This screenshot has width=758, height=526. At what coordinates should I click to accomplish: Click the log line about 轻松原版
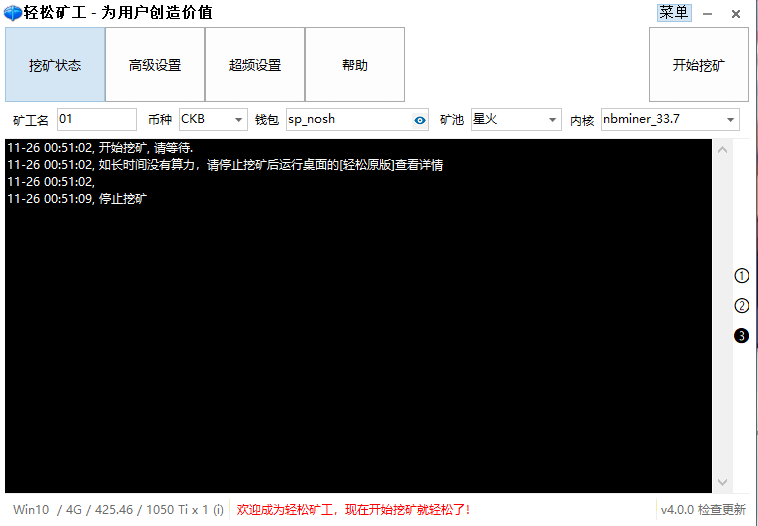225,165
